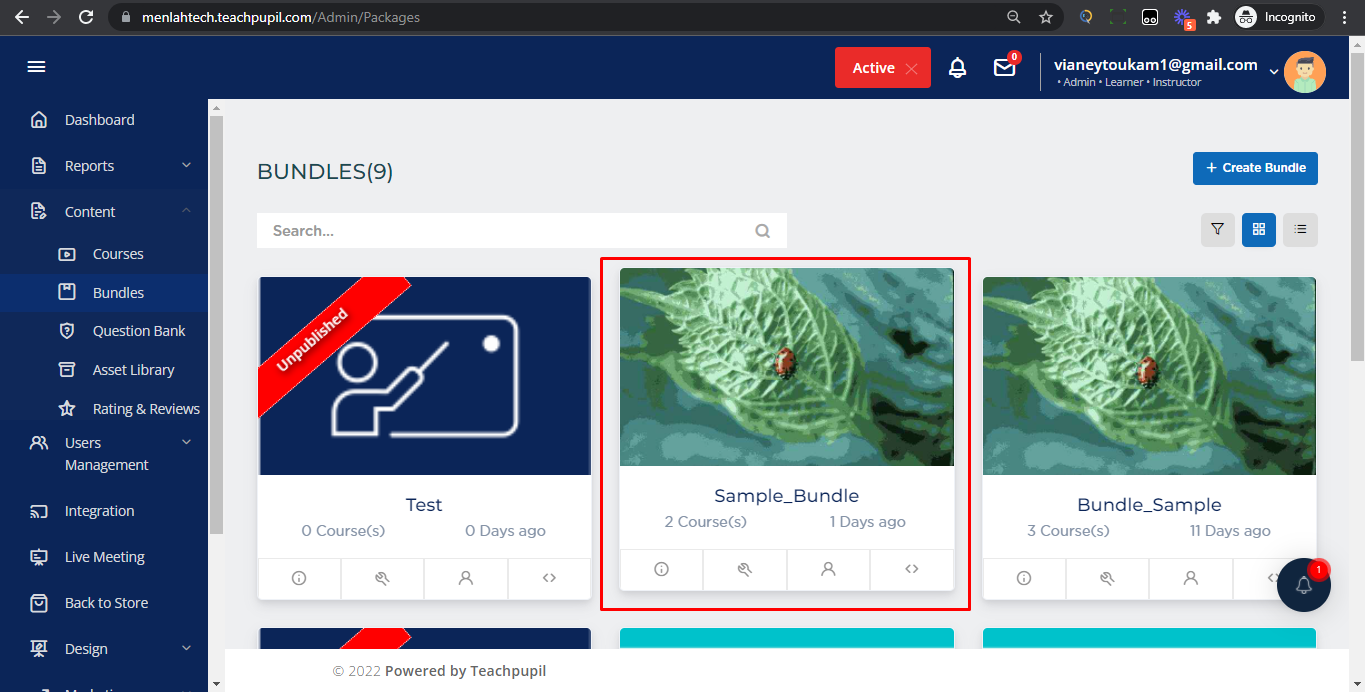Click the notification bell in header
This screenshot has width=1365, height=692.
tap(957, 68)
